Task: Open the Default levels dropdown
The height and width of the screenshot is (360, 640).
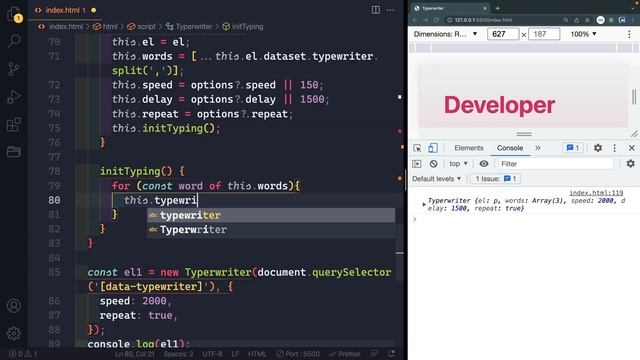Action: click(436, 179)
